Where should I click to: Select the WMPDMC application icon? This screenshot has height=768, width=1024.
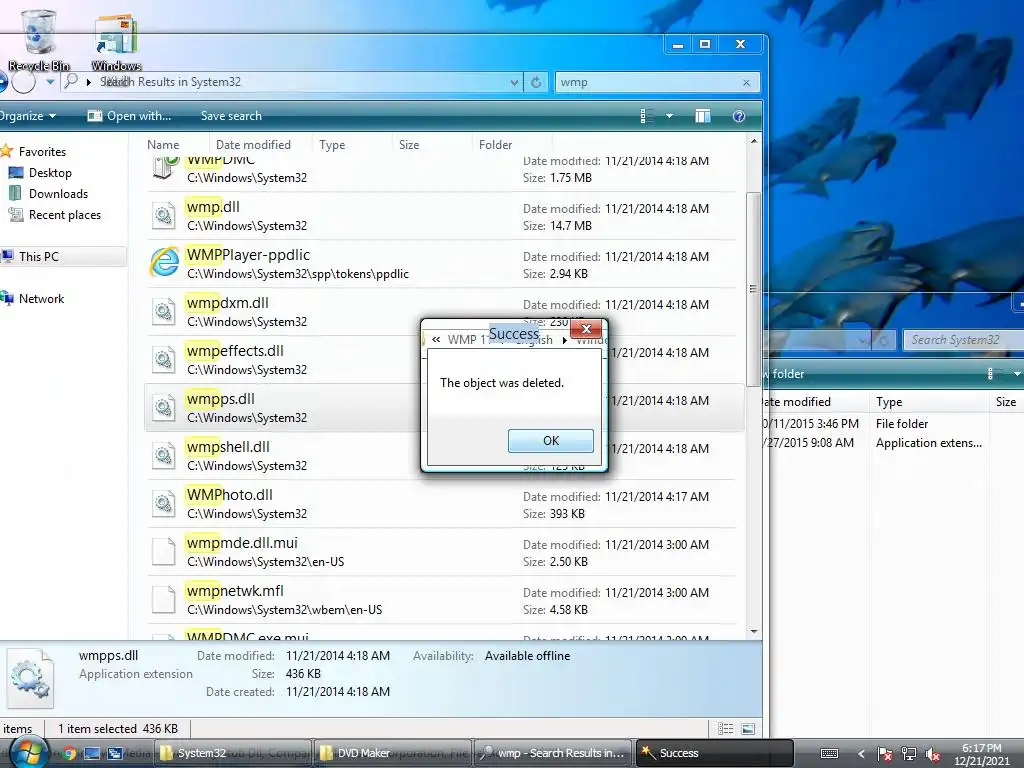coord(165,167)
